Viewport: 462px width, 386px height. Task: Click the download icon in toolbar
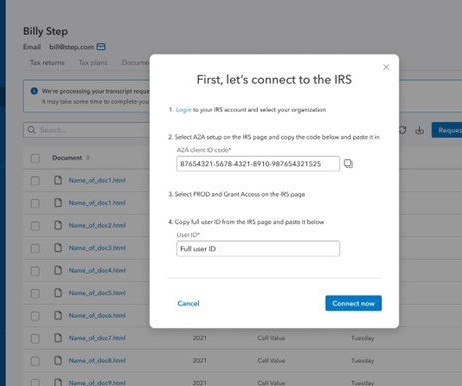419,130
